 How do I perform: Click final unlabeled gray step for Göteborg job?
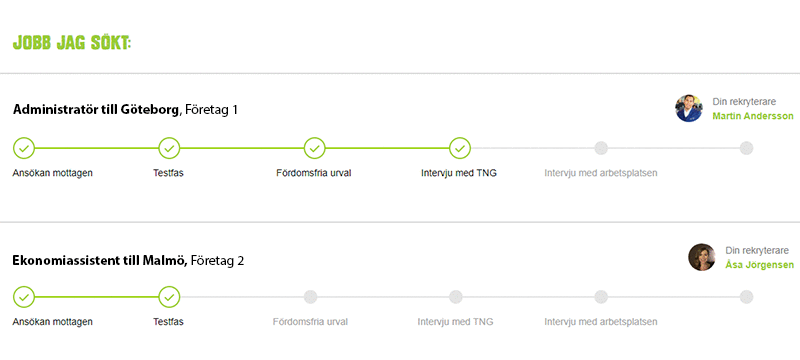[746, 148]
